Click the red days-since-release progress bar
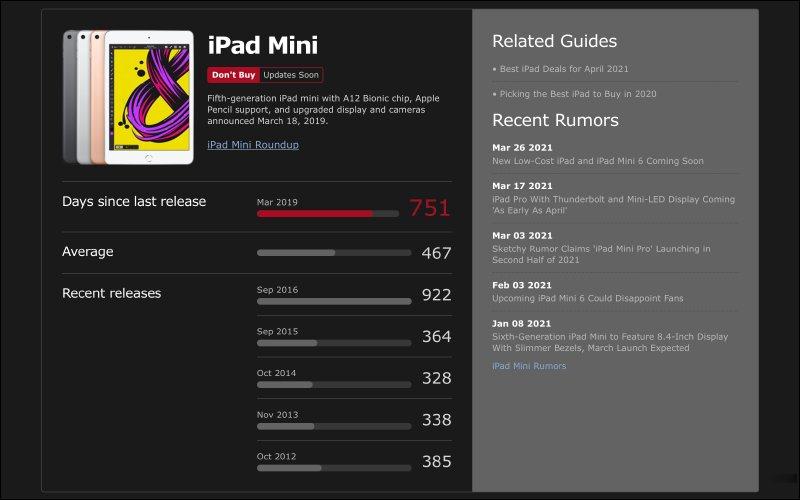This screenshot has height=500, width=800. click(328, 214)
